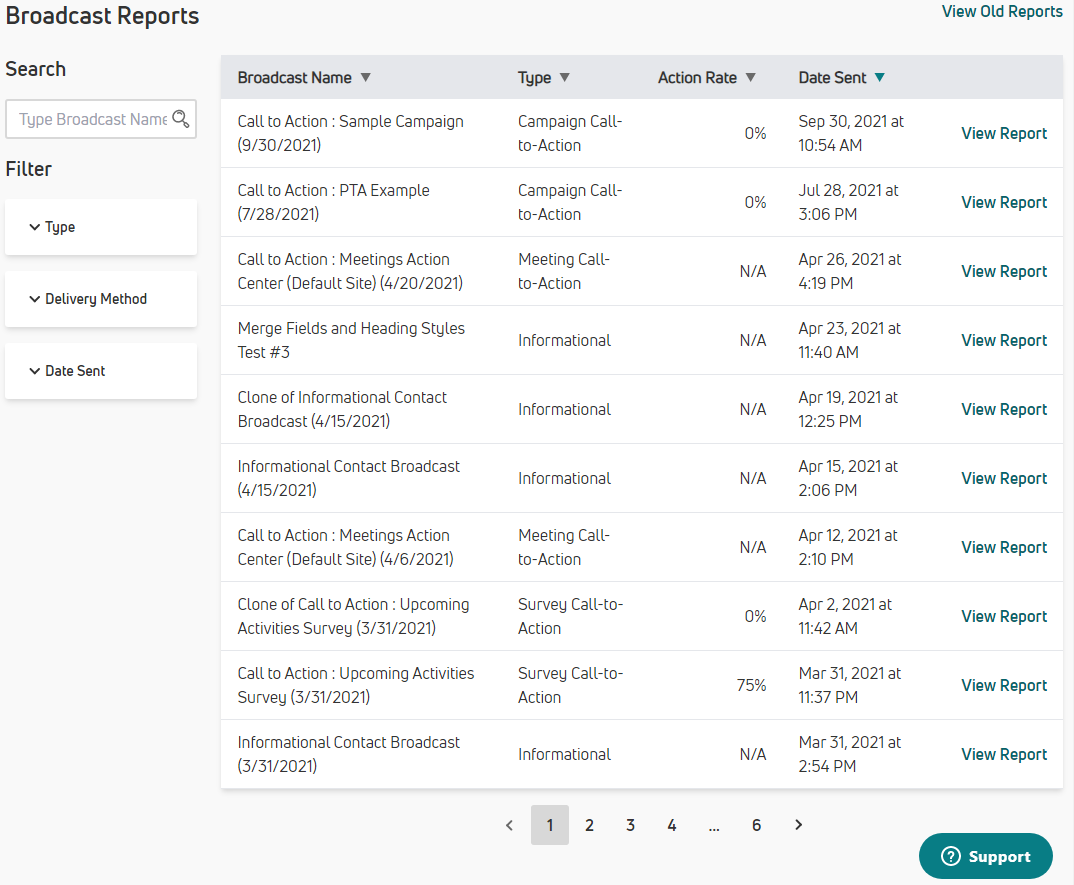Sort by Action Rate arrow icon

751,78
